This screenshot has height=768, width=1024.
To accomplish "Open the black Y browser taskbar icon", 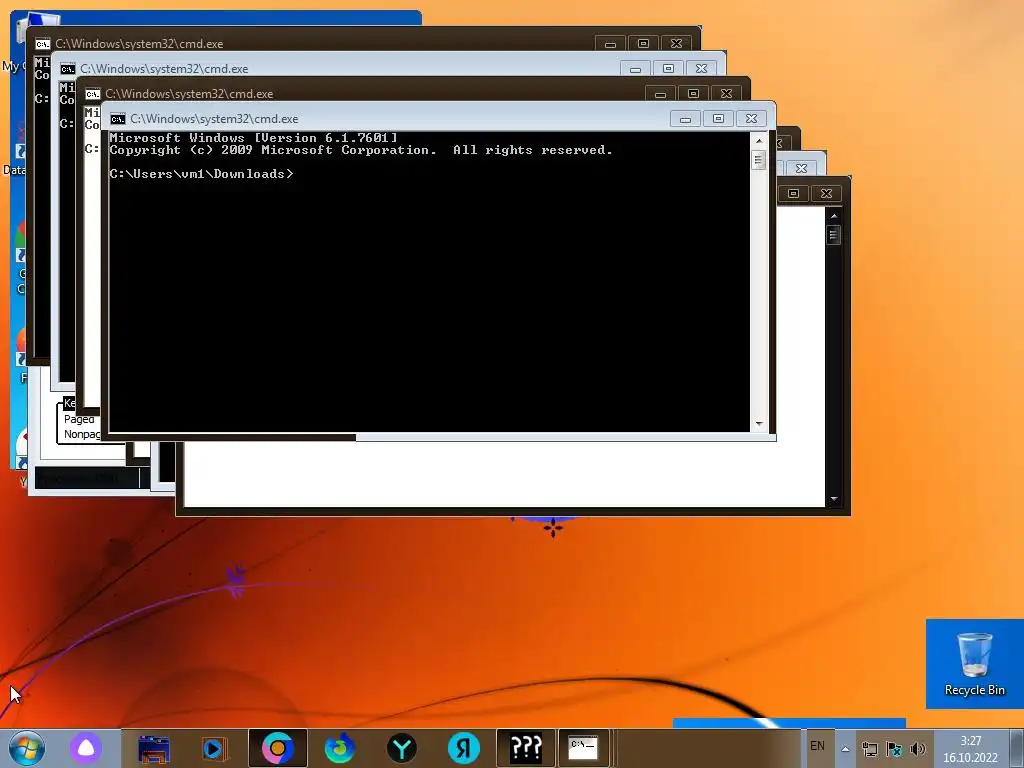I will [402, 748].
